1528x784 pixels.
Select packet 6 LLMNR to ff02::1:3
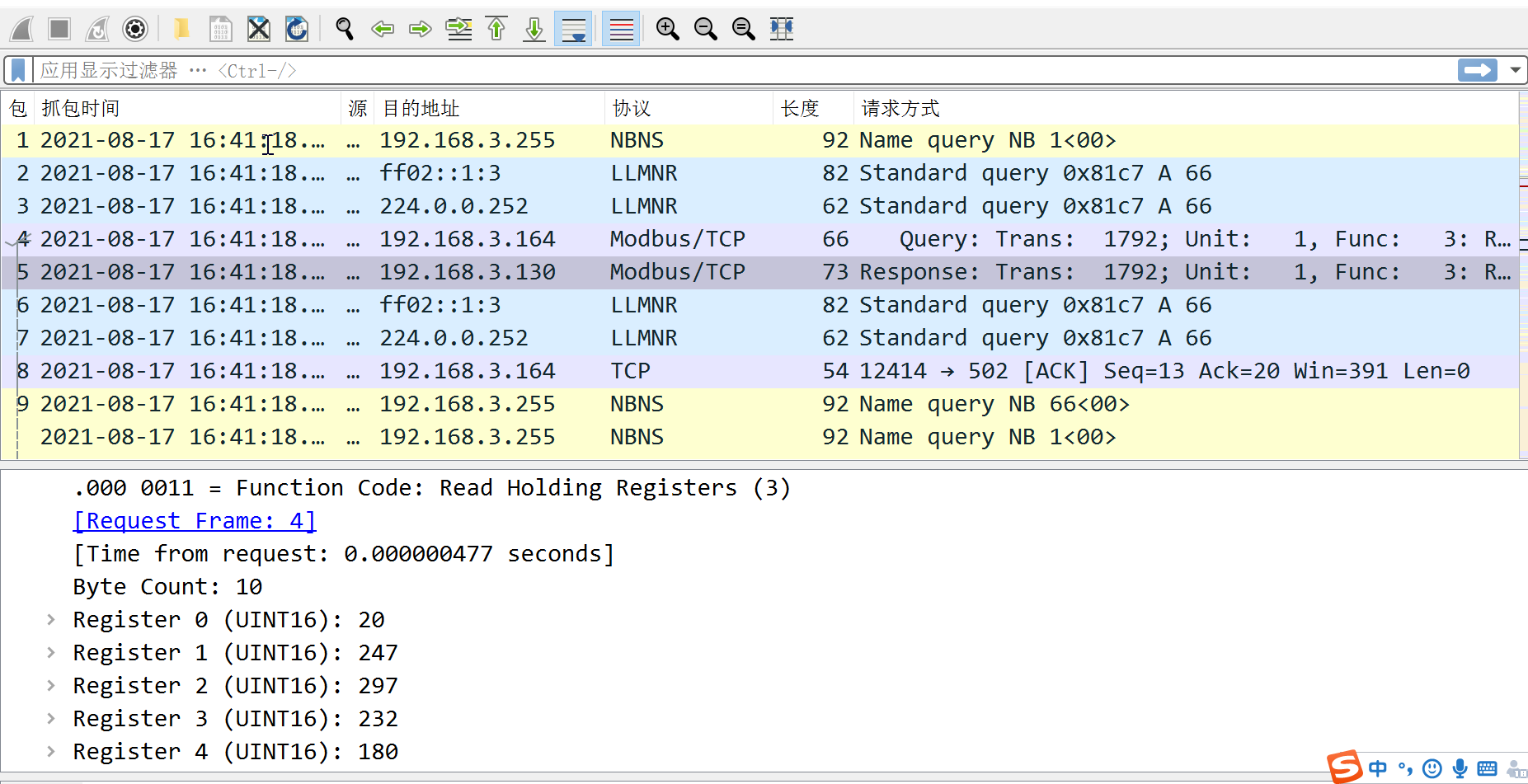(759, 305)
